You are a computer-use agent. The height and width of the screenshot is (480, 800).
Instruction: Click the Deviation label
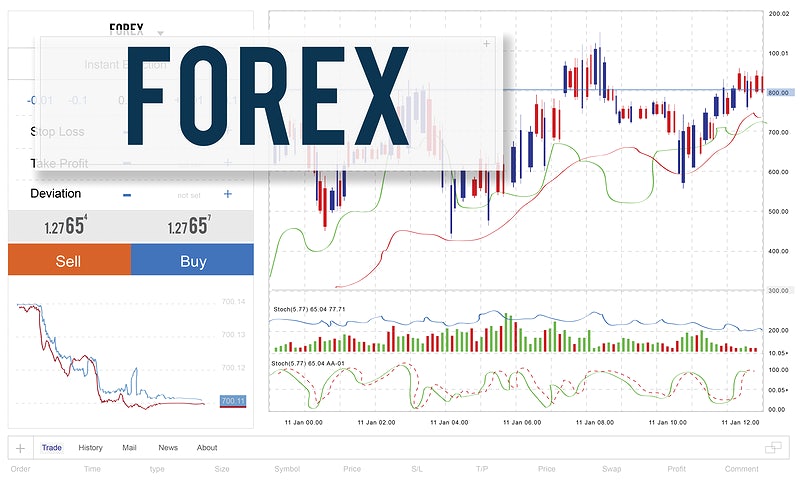(x=56, y=193)
